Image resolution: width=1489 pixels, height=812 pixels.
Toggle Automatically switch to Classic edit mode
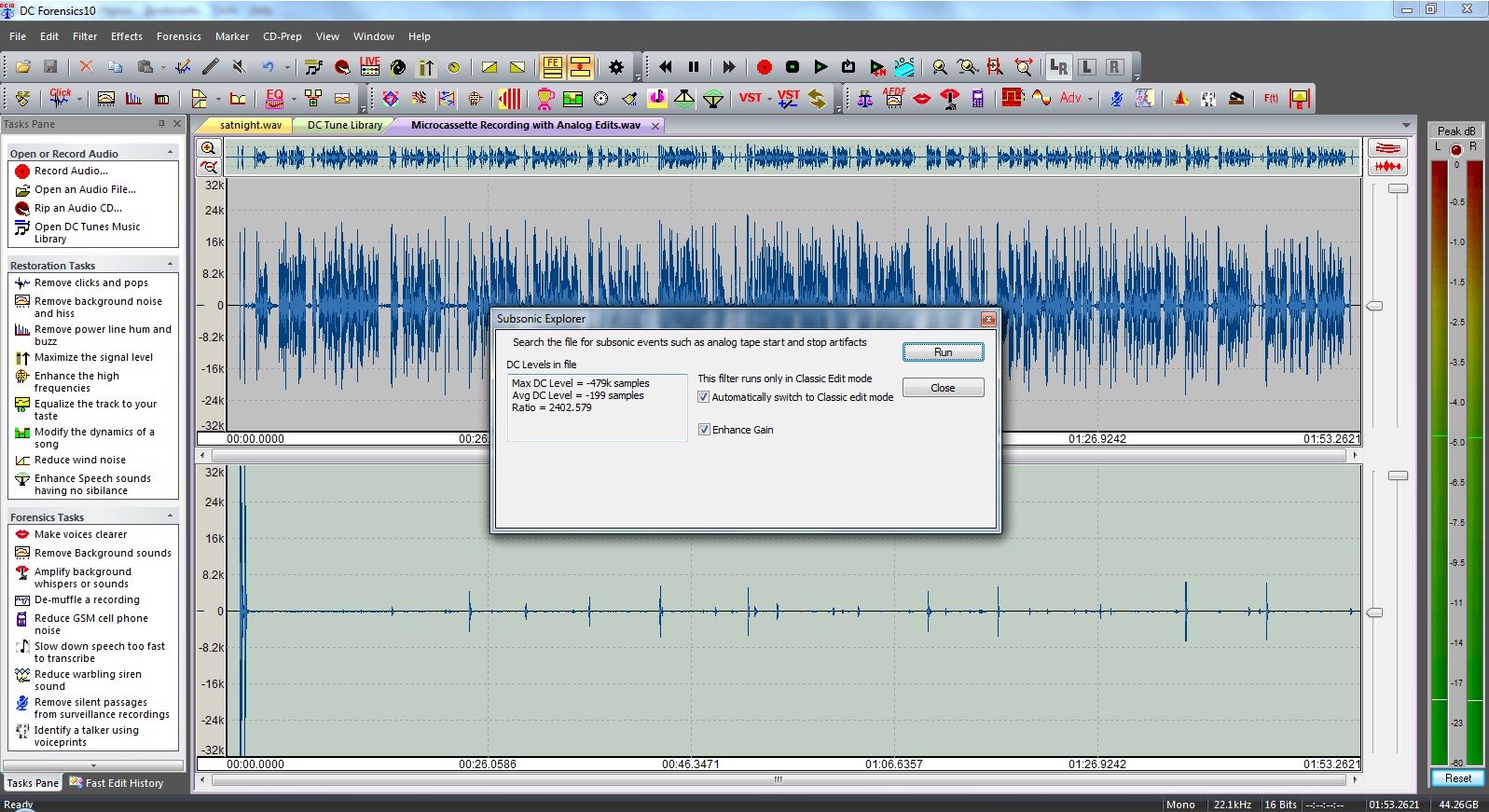coord(704,397)
